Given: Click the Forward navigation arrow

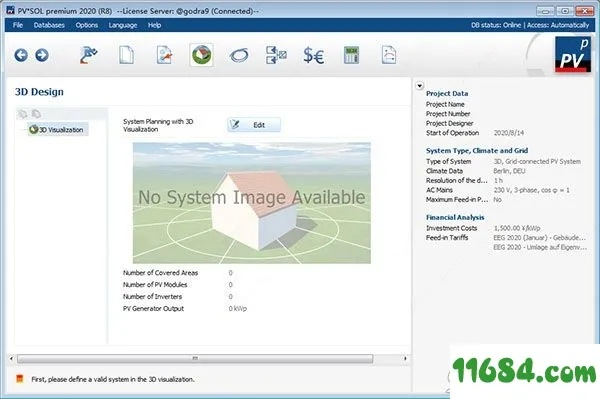Looking at the screenshot, I should tap(42, 55).
